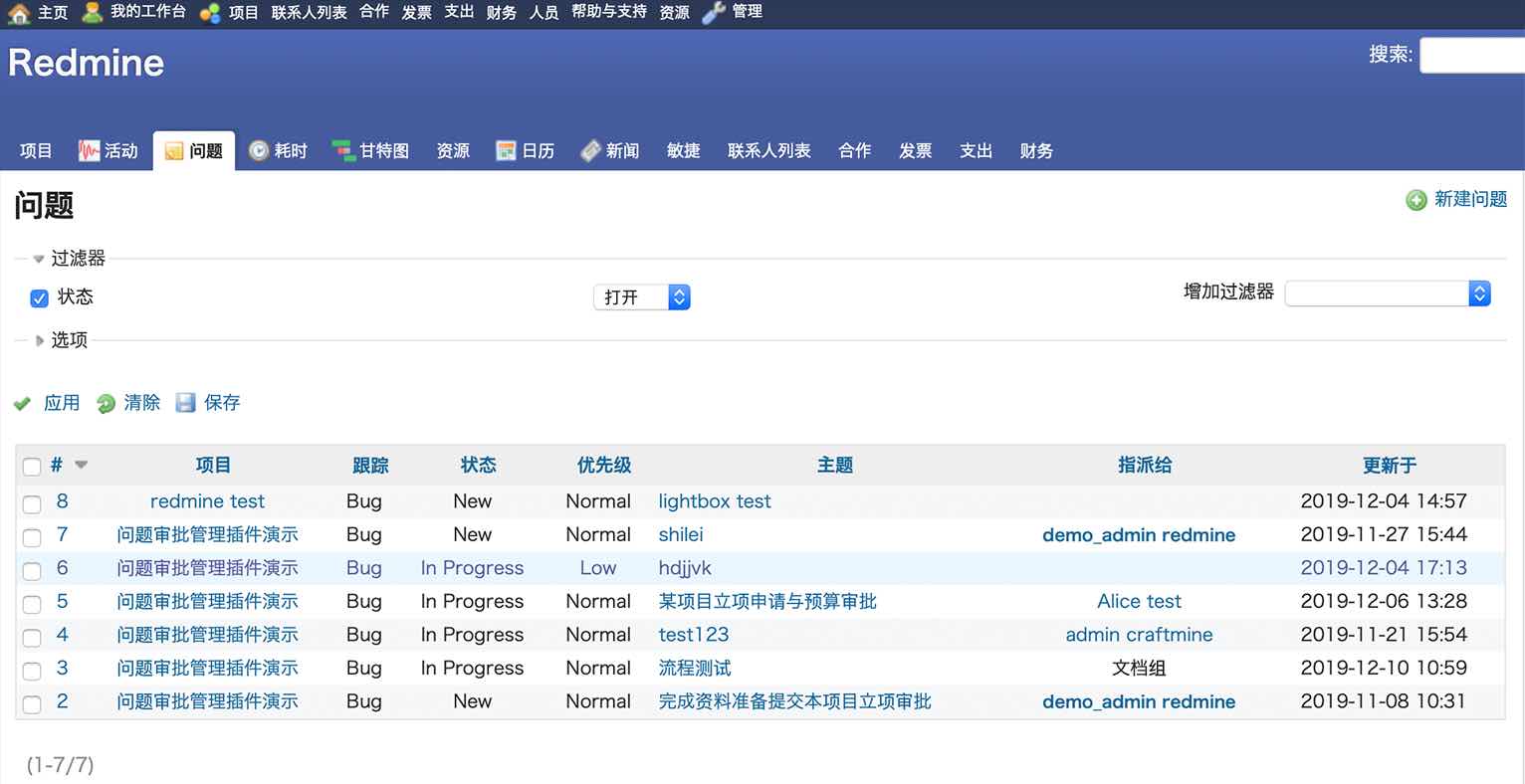
Task: Open issue number 6 link
Action: [62, 568]
